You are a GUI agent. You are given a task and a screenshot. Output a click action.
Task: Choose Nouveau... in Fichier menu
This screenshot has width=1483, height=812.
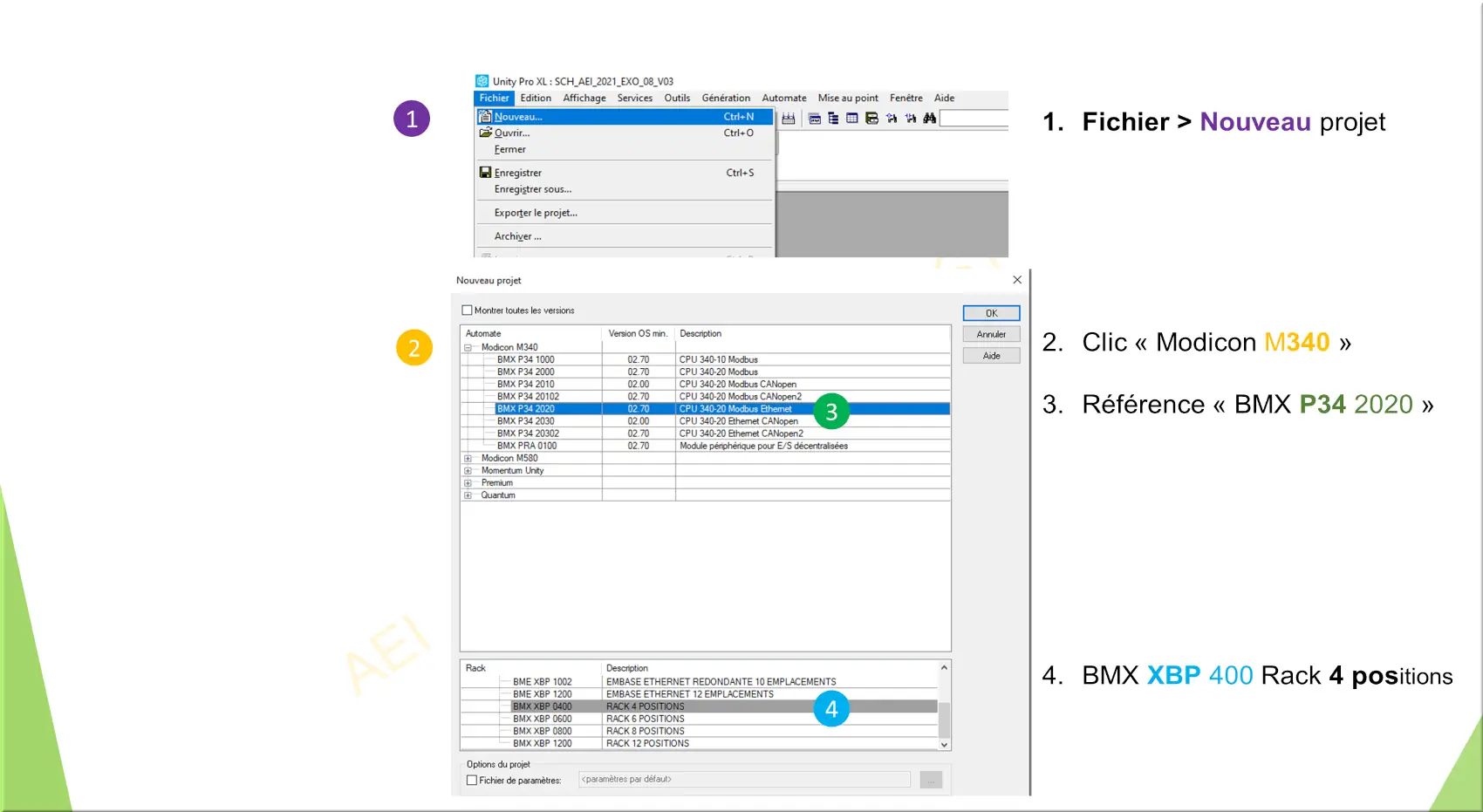(x=625, y=116)
